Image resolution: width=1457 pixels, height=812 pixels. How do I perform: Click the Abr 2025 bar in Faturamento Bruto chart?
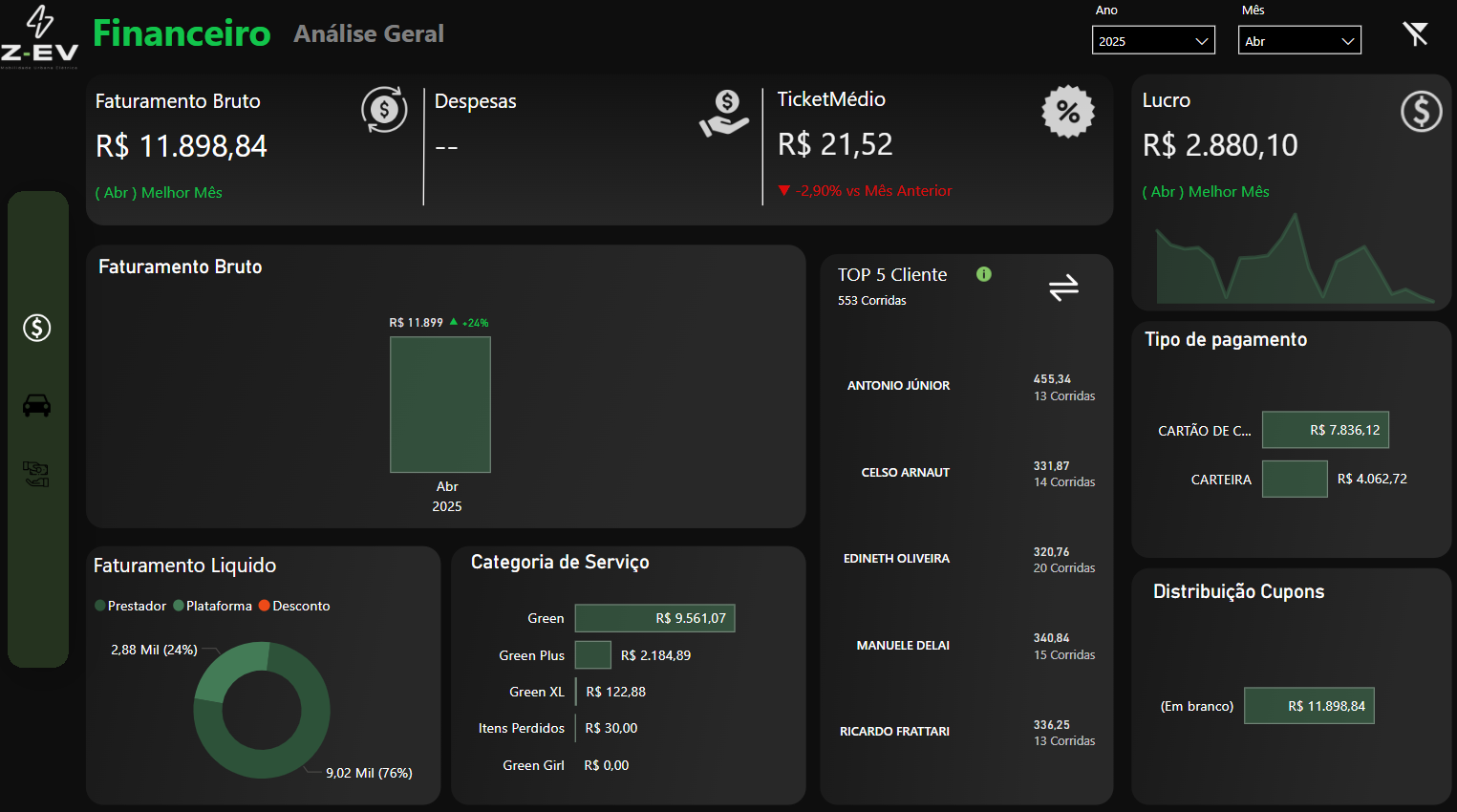coord(440,404)
